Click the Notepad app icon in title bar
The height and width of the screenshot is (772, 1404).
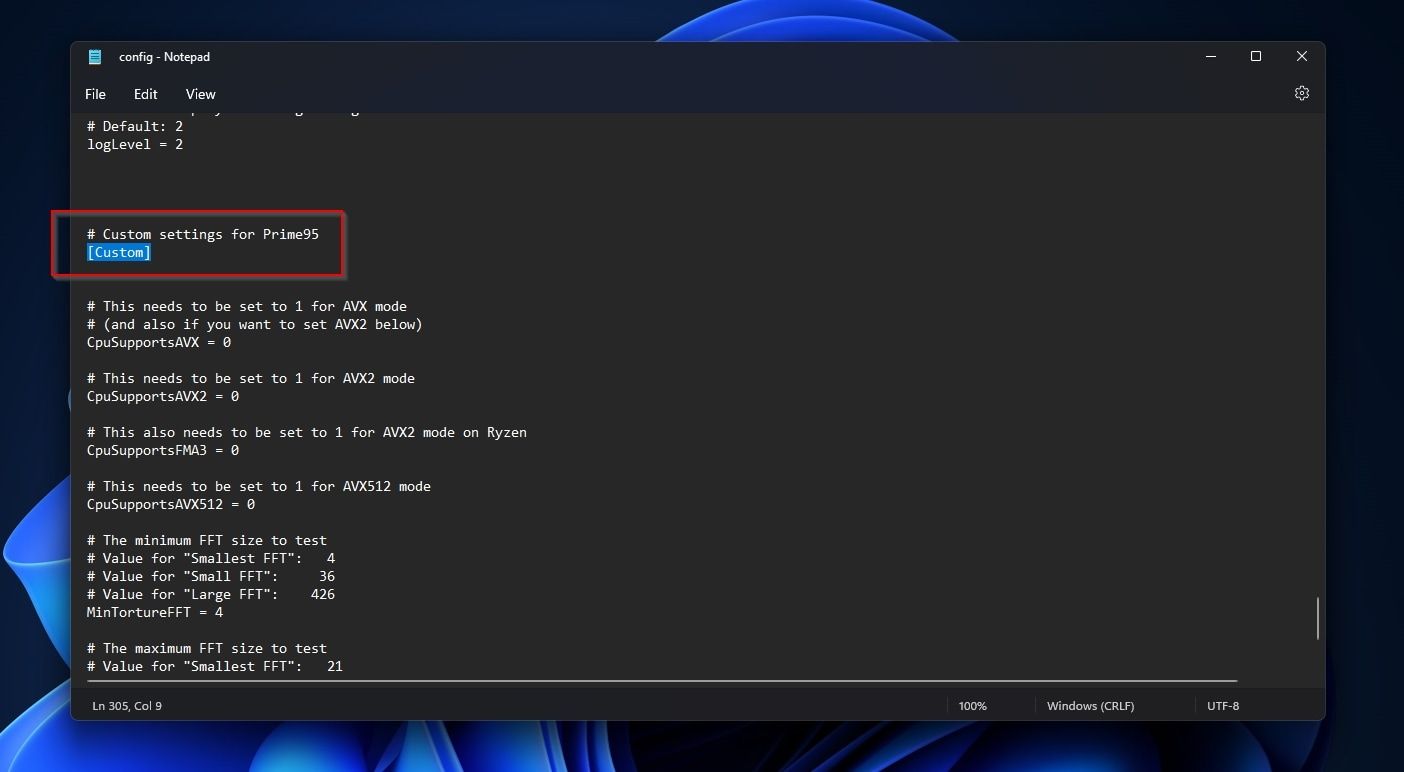coord(95,57)
